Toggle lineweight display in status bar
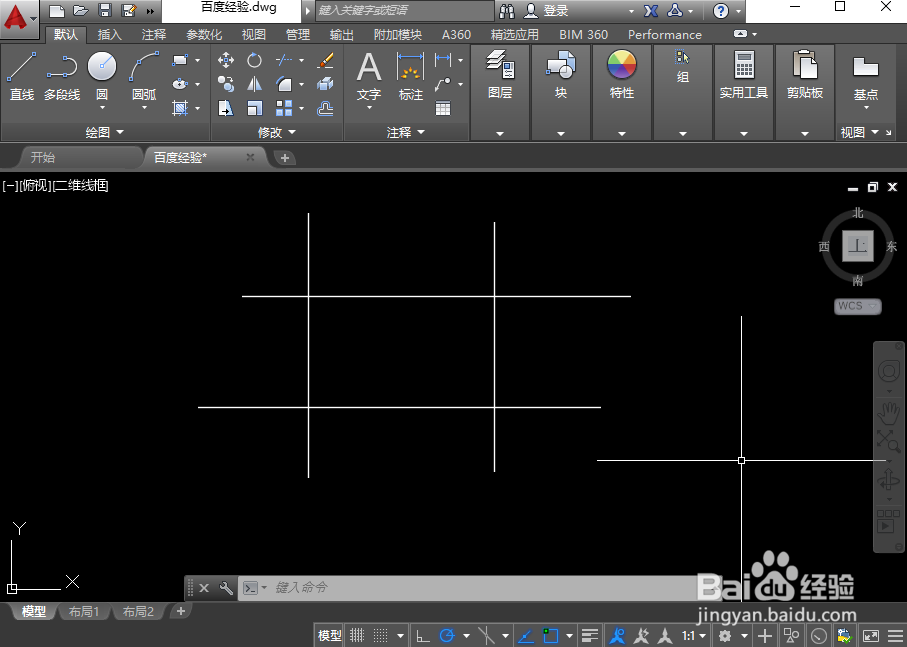The height and width of the screenshot is (647, 907). click(590, 636)
